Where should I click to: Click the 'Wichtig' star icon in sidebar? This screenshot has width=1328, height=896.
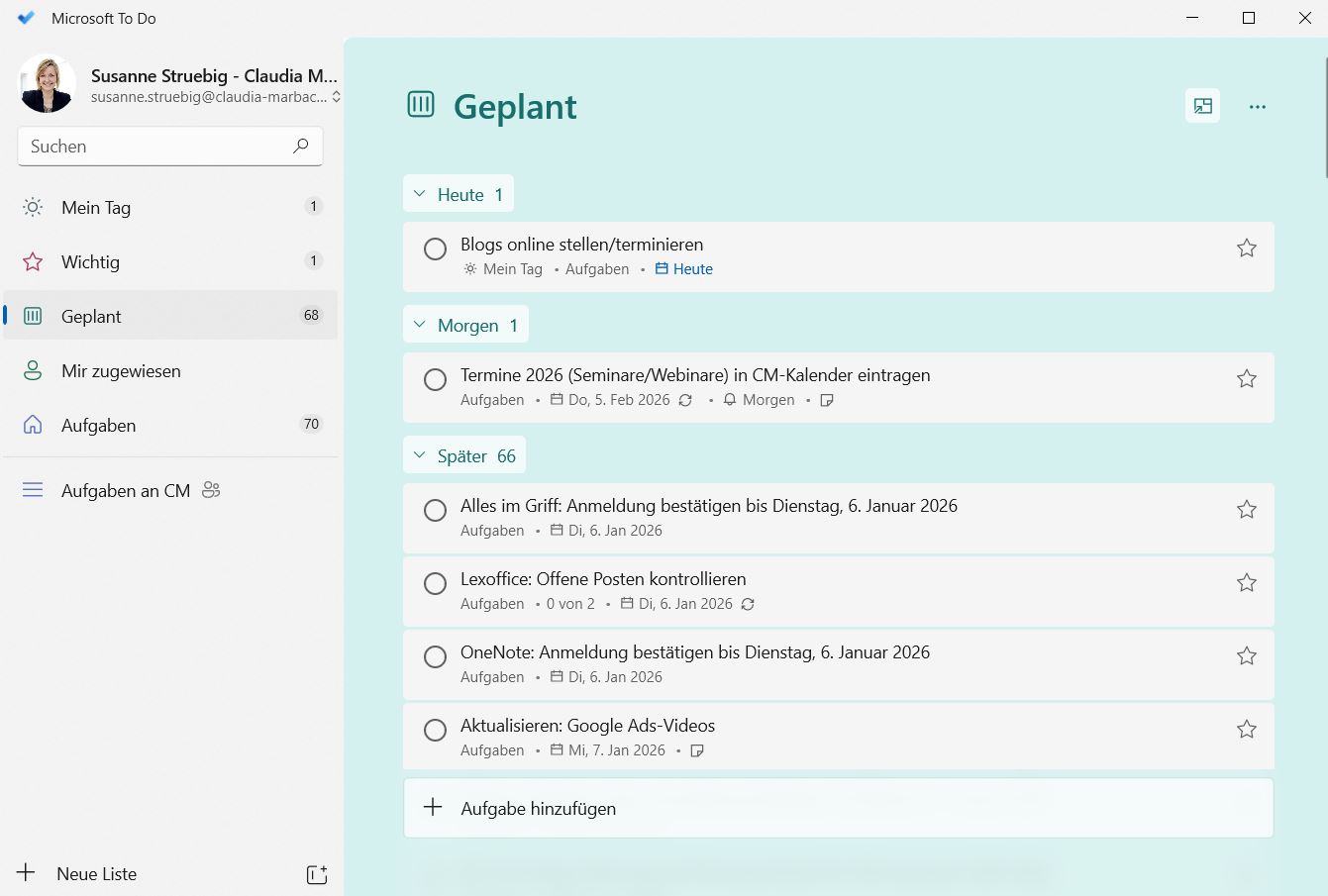(x=33, y=261)
